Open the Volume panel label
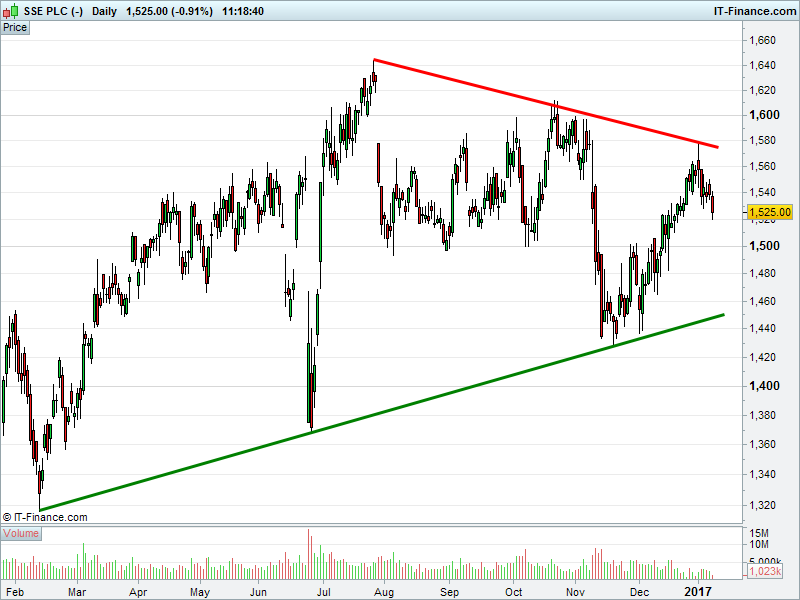The width and height of the screenshot is (800, 600). 21,534
